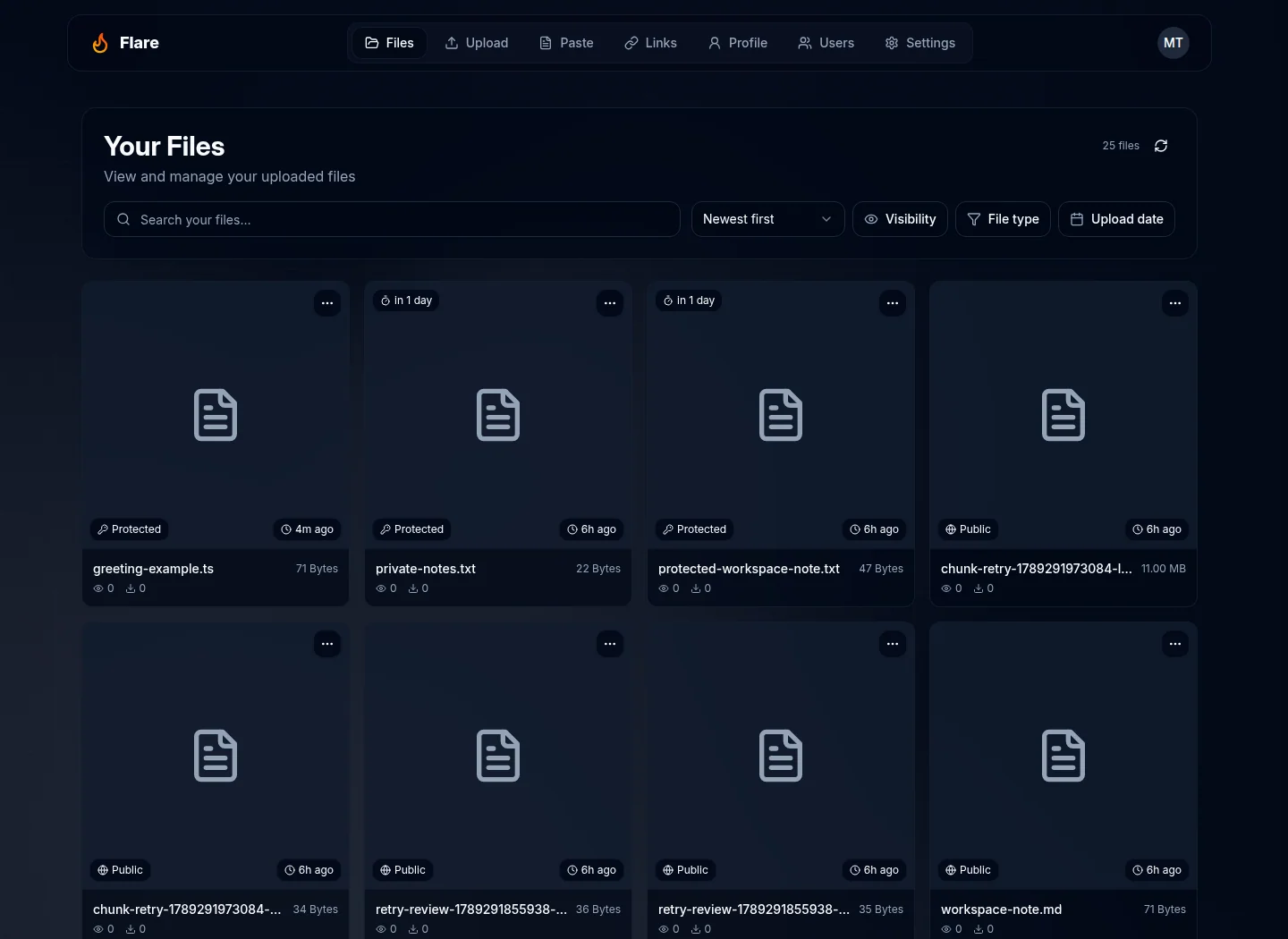Image resolution: width=1288 pixels, height=939 pixels.
Task: Open the Users tab
Action: click(826, 43)
